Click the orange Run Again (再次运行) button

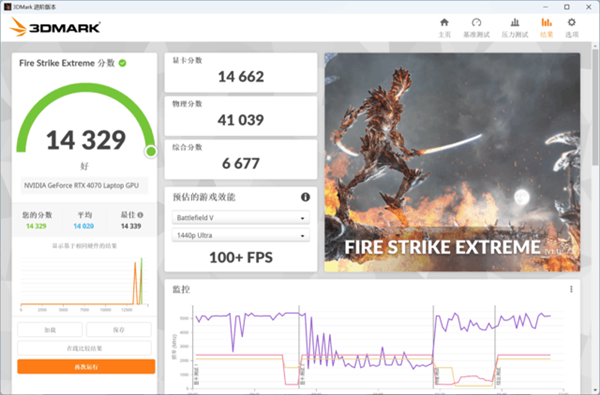coord(86,366)
